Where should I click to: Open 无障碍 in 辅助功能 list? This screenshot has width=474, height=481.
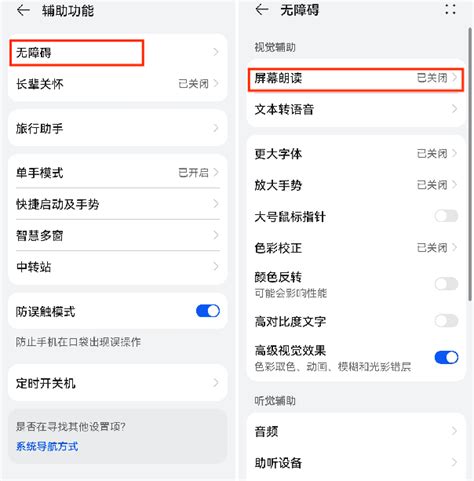118,53
